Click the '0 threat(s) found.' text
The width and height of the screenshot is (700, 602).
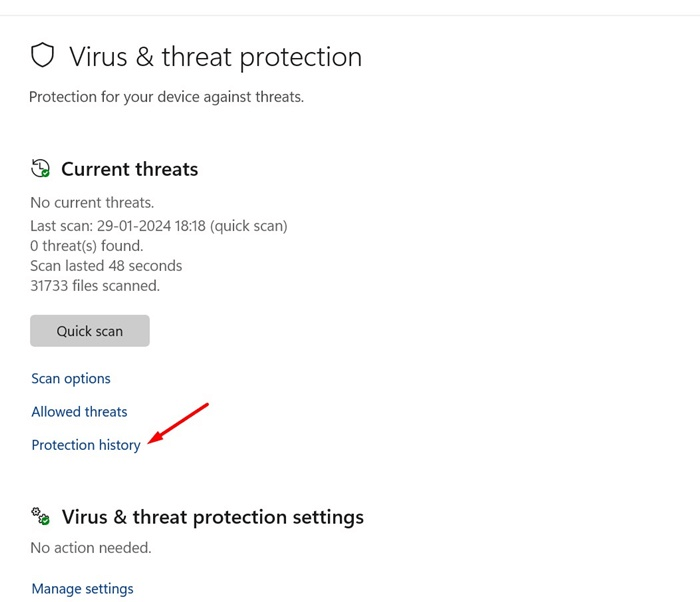87,246
